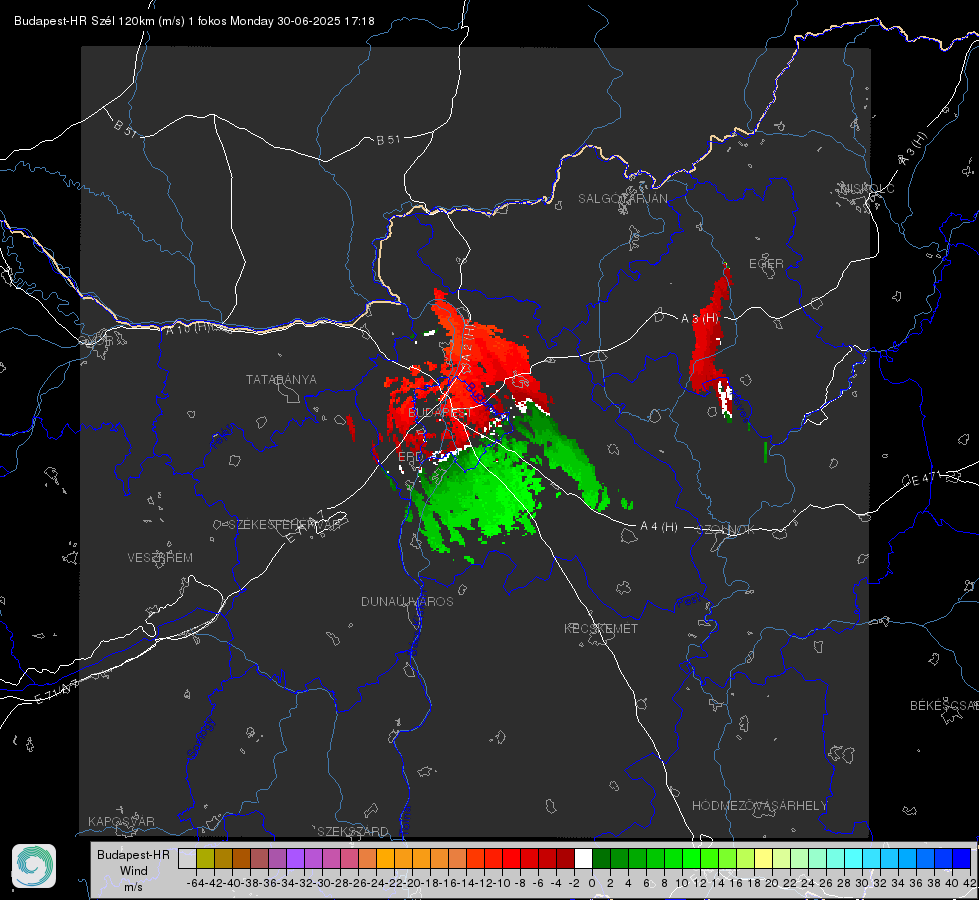
Task: Select the KAPOSVÁR city label
Action: coord(121,821)
